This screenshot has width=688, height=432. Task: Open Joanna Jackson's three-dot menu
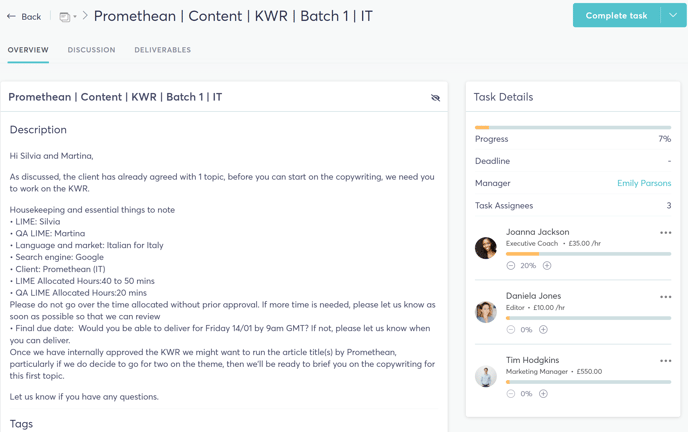tap(665, 232)
